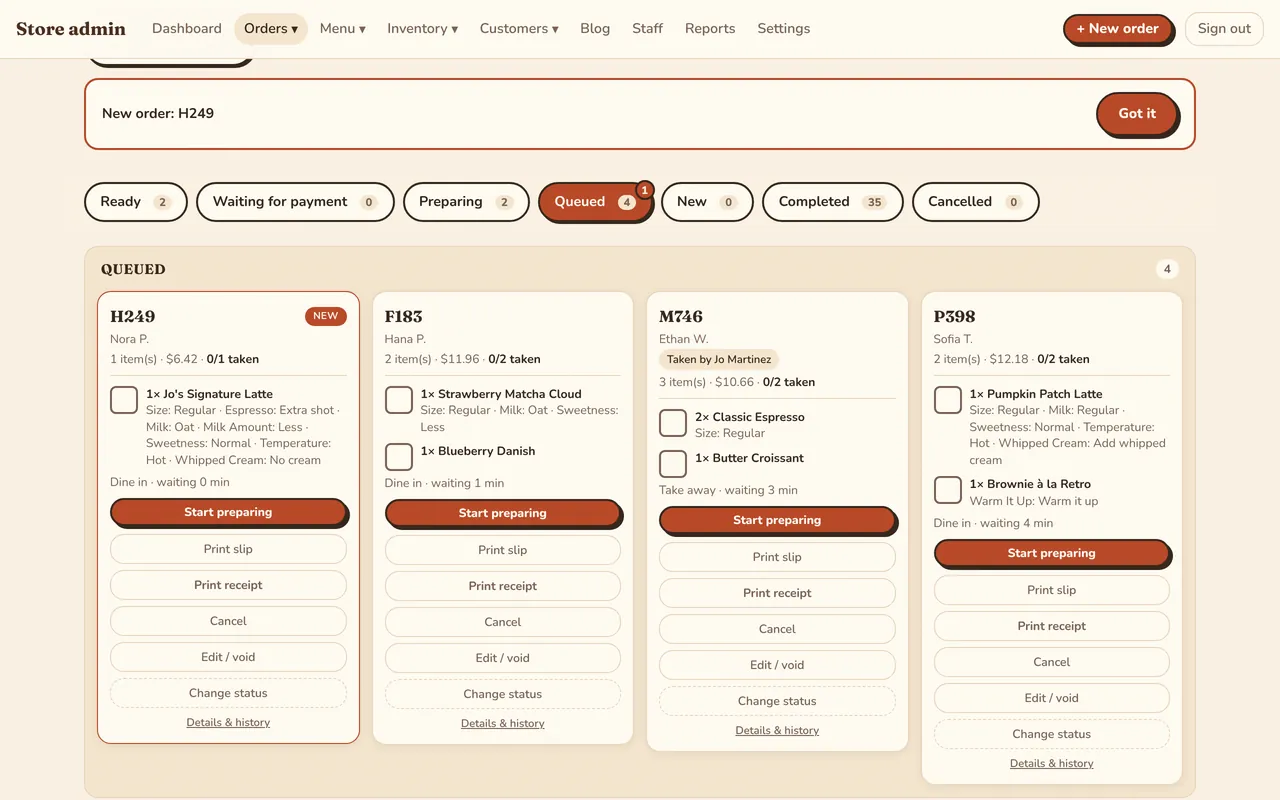The image size is (1280, 800).
Task: Click Change status on order H249
Action: point(228,693)
